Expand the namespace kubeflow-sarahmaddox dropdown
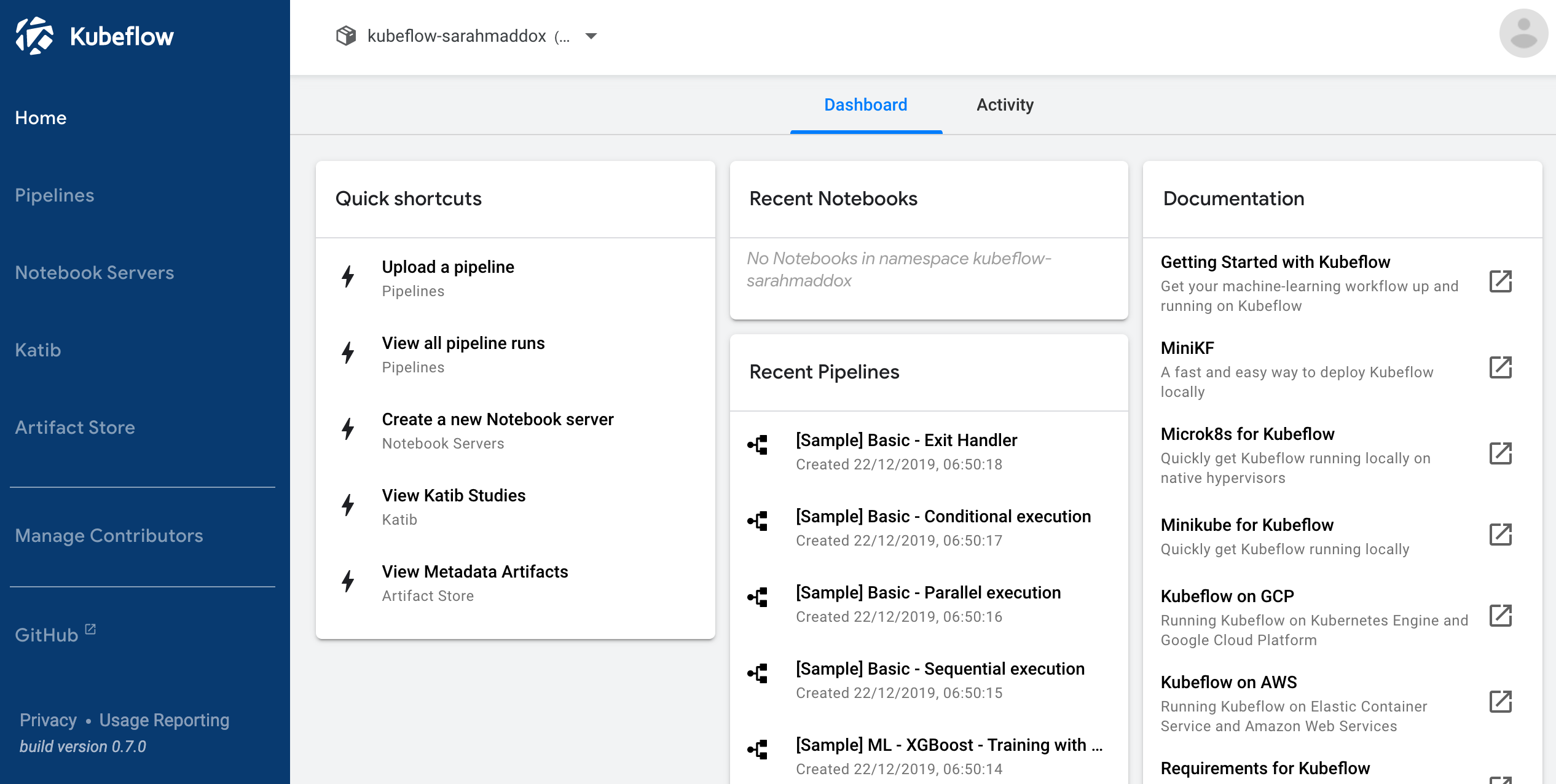The width and height of the screenshot is (1556, 784). [x=591, y=37]
